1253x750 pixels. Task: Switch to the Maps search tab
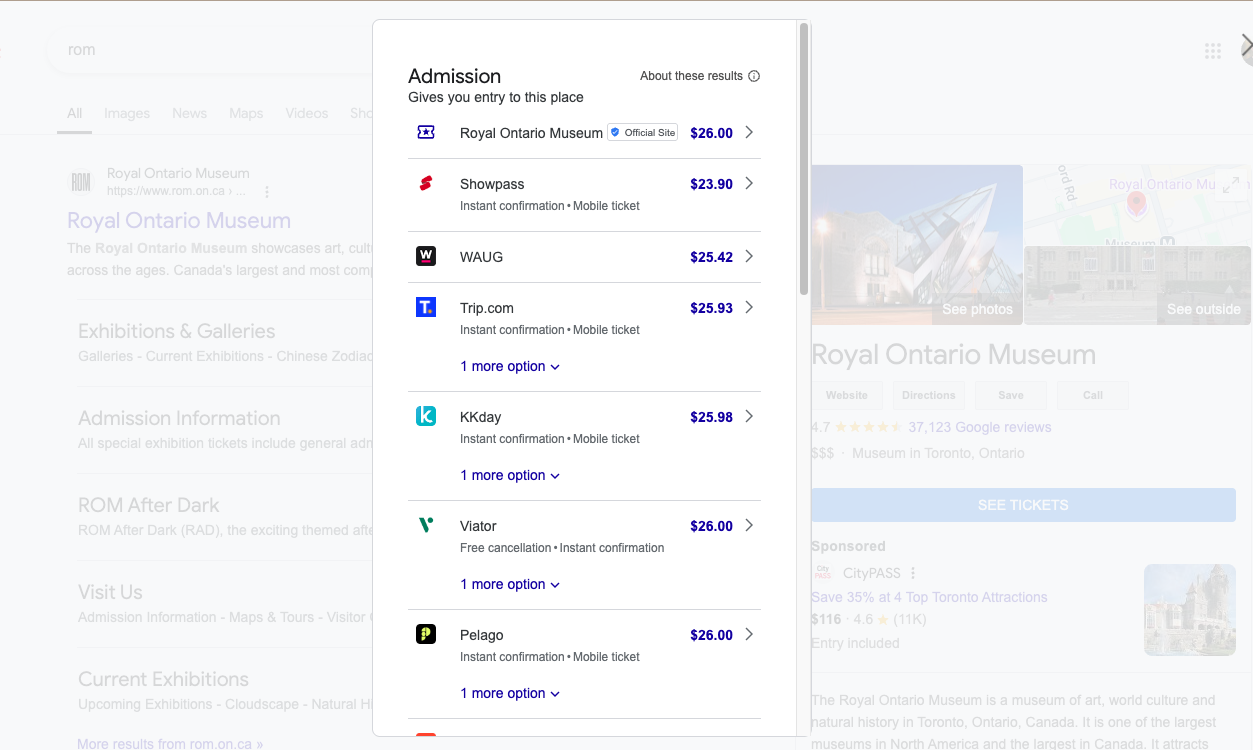point(245,113)
